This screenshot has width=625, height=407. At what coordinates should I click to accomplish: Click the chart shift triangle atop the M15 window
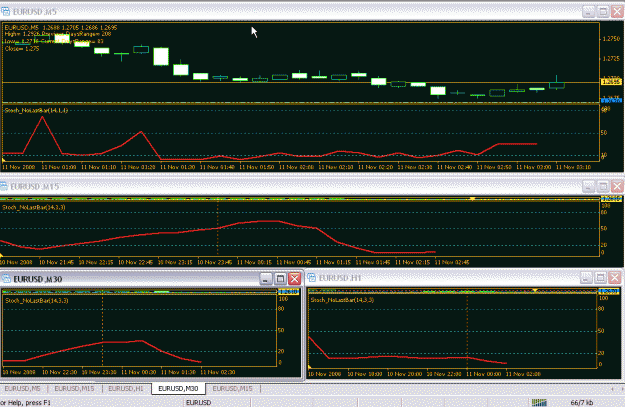(472, 199)
